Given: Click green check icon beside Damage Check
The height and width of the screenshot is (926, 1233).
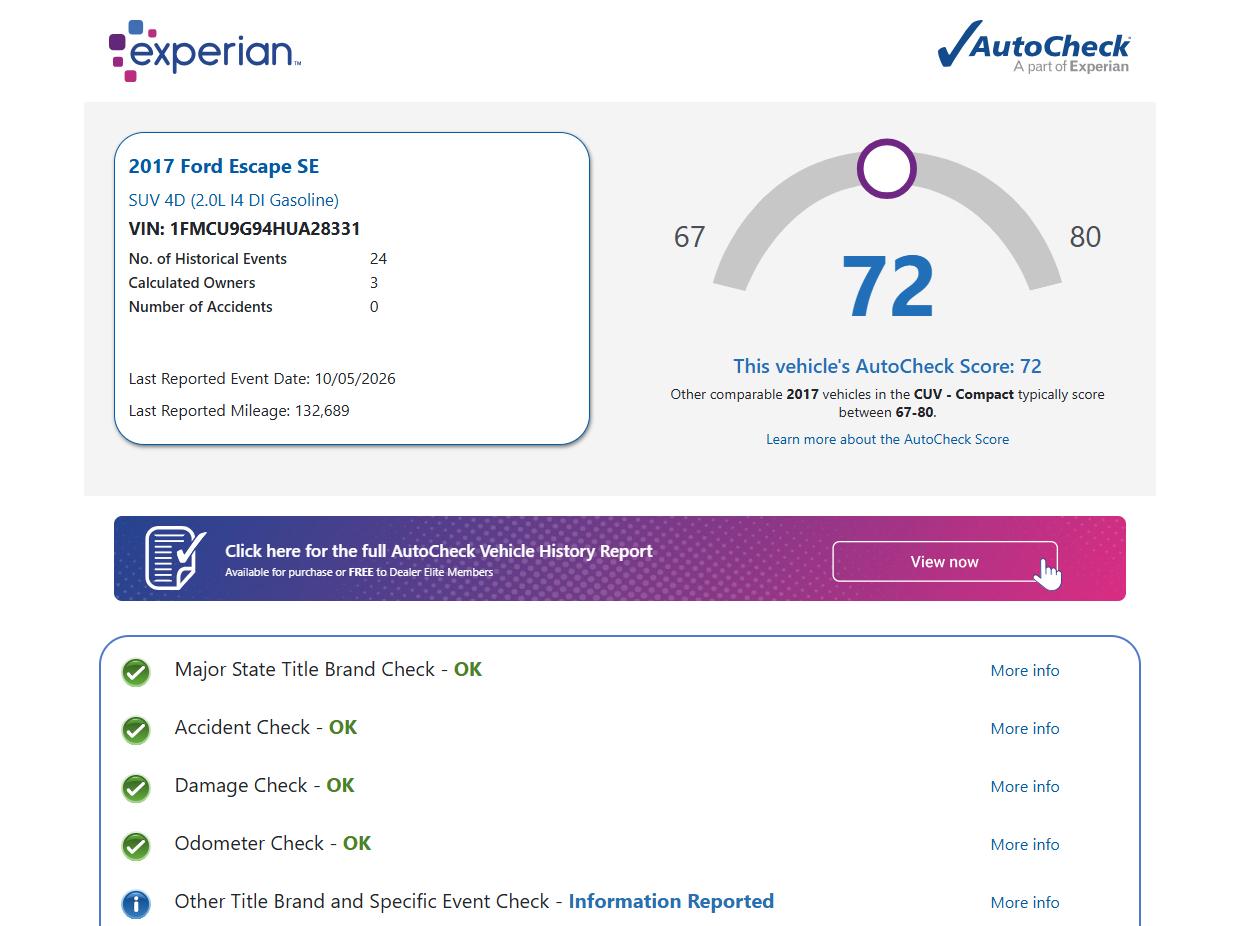Looking at the screenshot, I should (136, 788).
